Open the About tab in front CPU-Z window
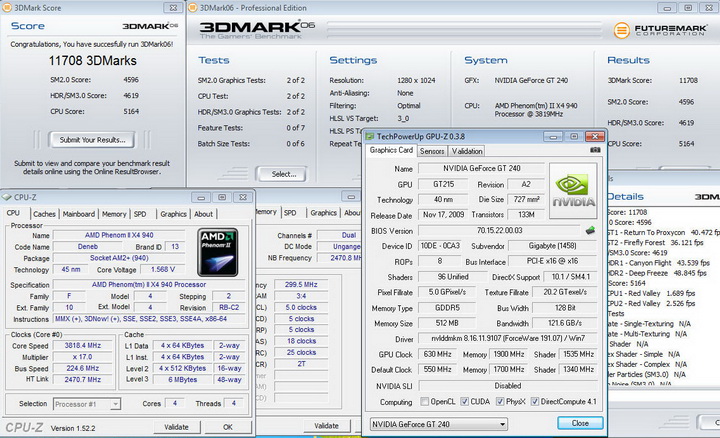The width and height of the screenshot is (720, 438). pyautogui.click(x=203, y=214)
